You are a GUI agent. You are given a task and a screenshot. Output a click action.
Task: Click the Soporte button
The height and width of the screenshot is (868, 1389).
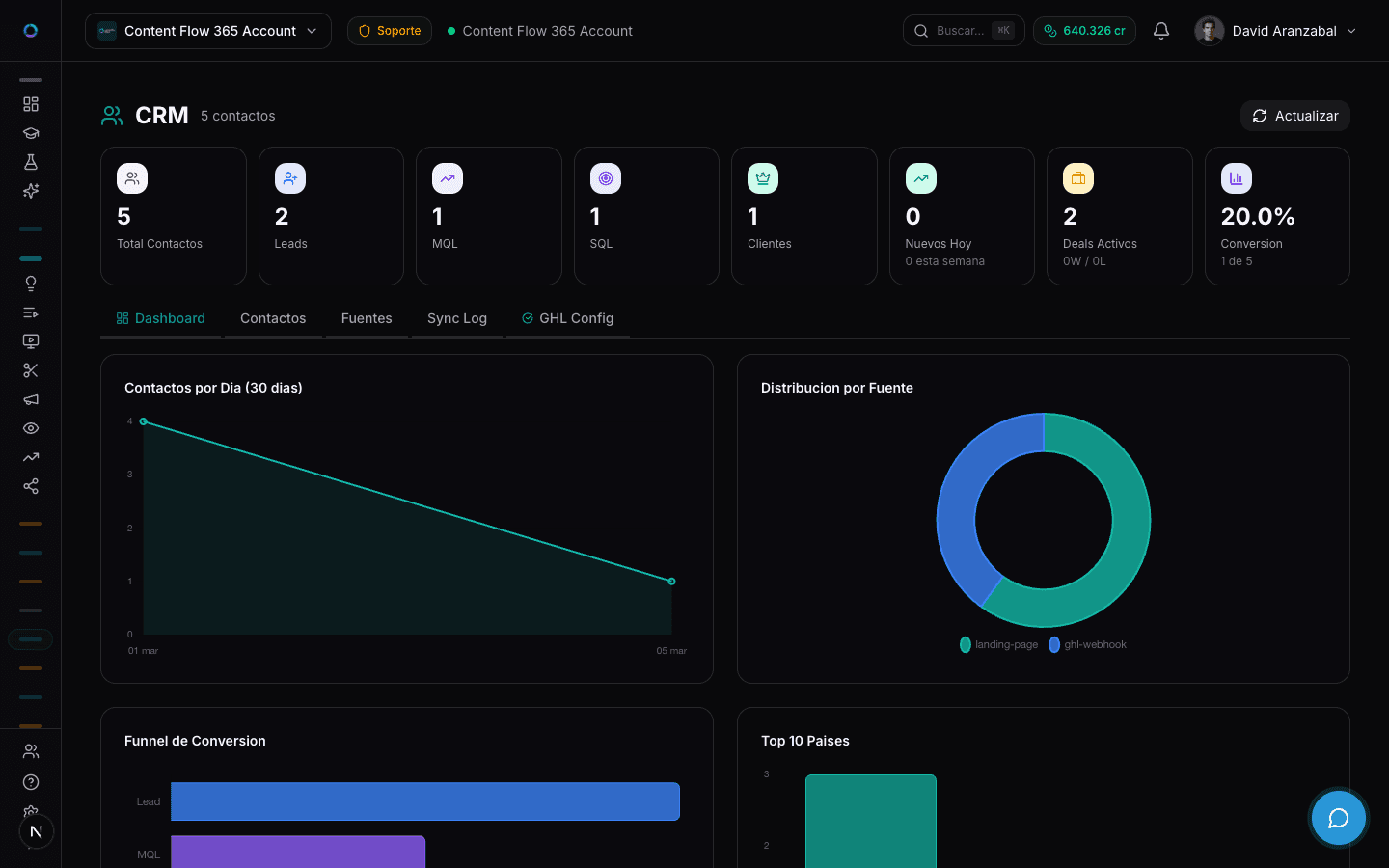[x=390, y=31]
